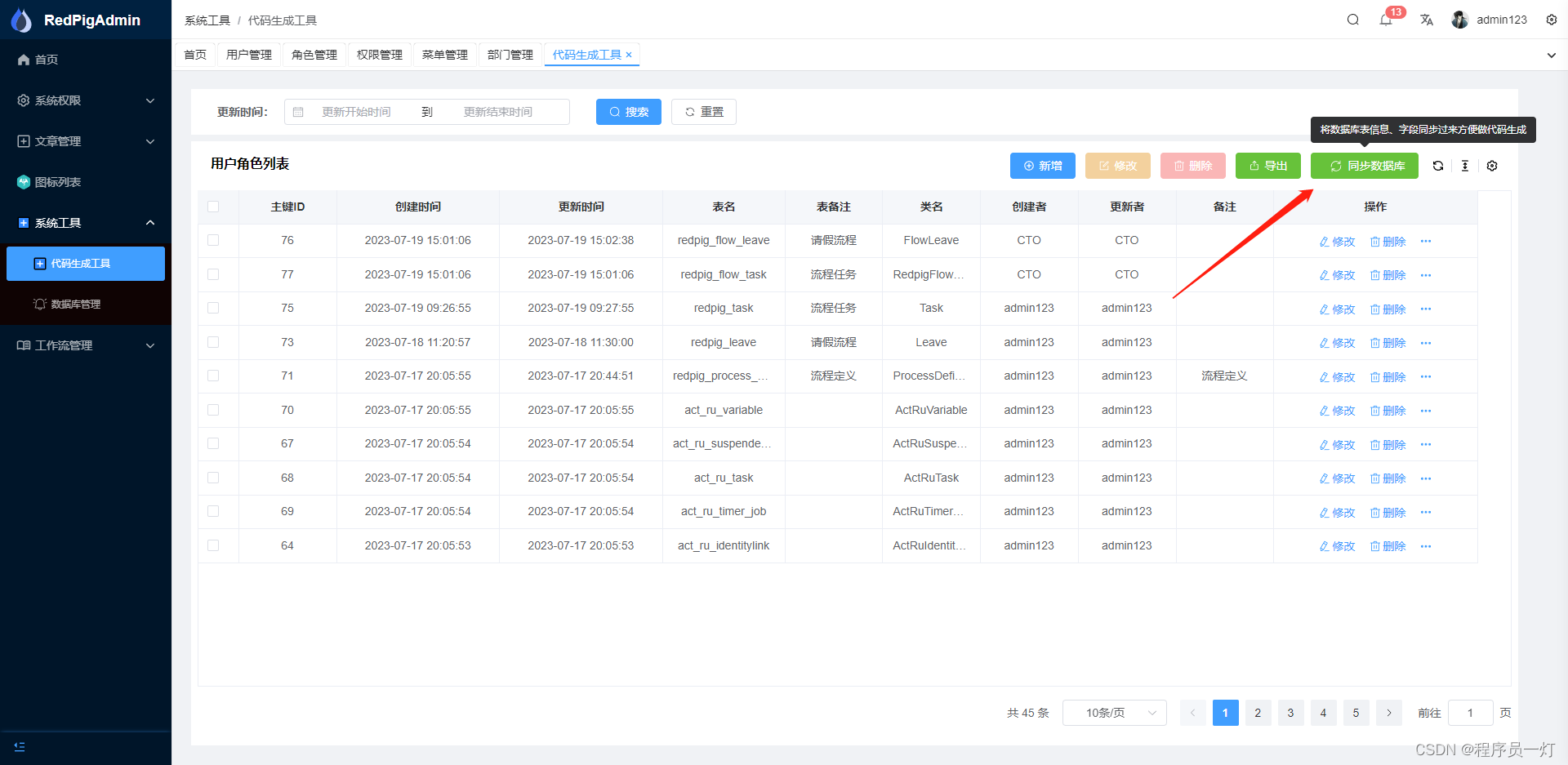Open notifications bell with 13 badge

point(1386,20)
